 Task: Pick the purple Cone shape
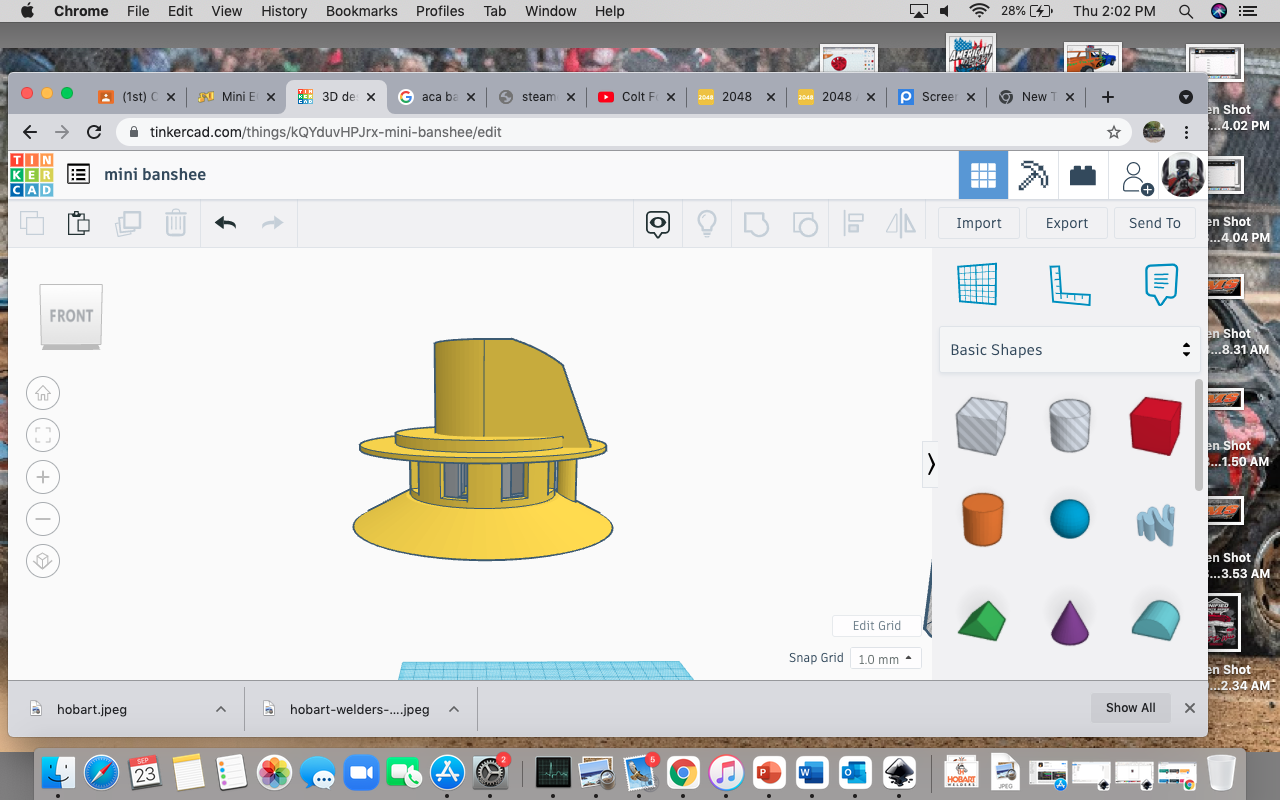click(1069, 621)
